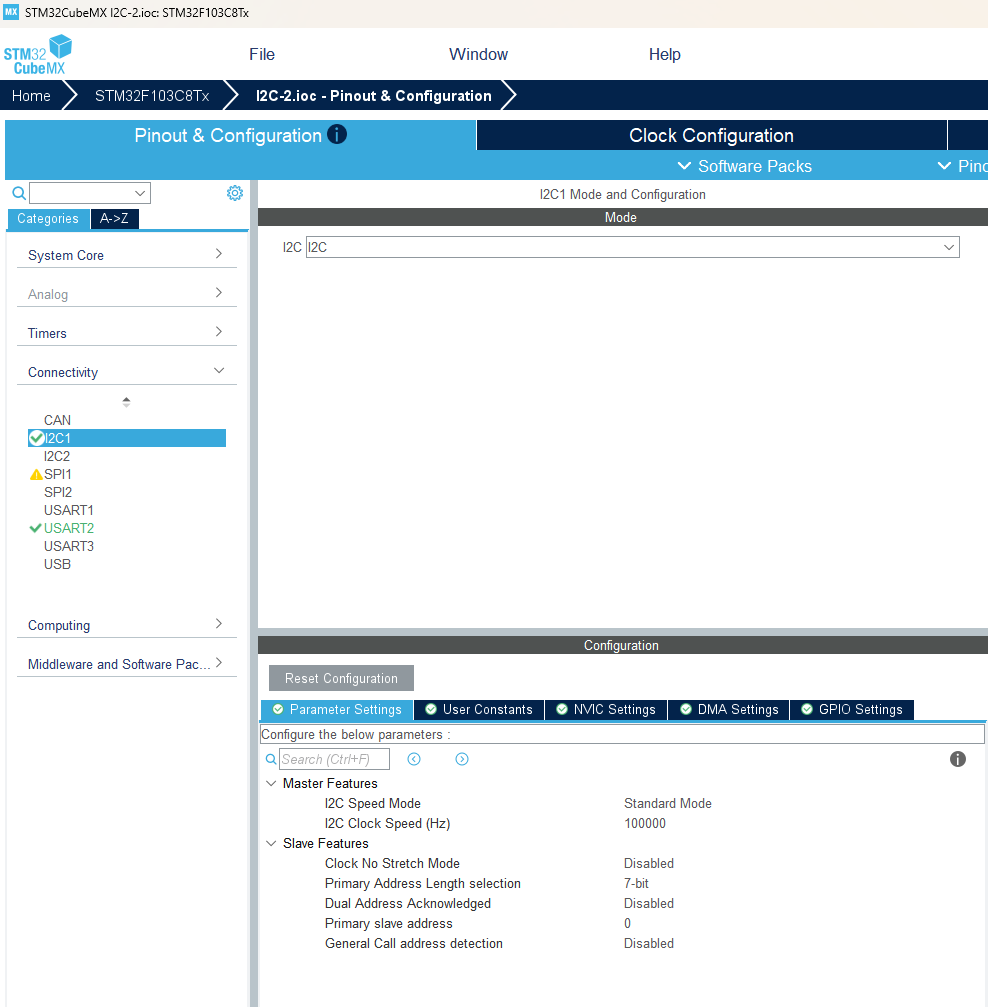Image resolution: width=988 pixels, height=1007 pixels.
Task: Open Software Packs dropdown
Action: pos(745,166)
